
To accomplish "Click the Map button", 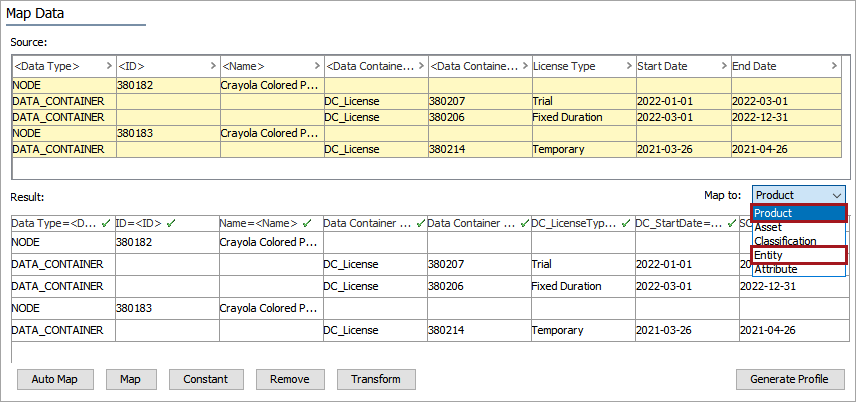I will [130, 379].
